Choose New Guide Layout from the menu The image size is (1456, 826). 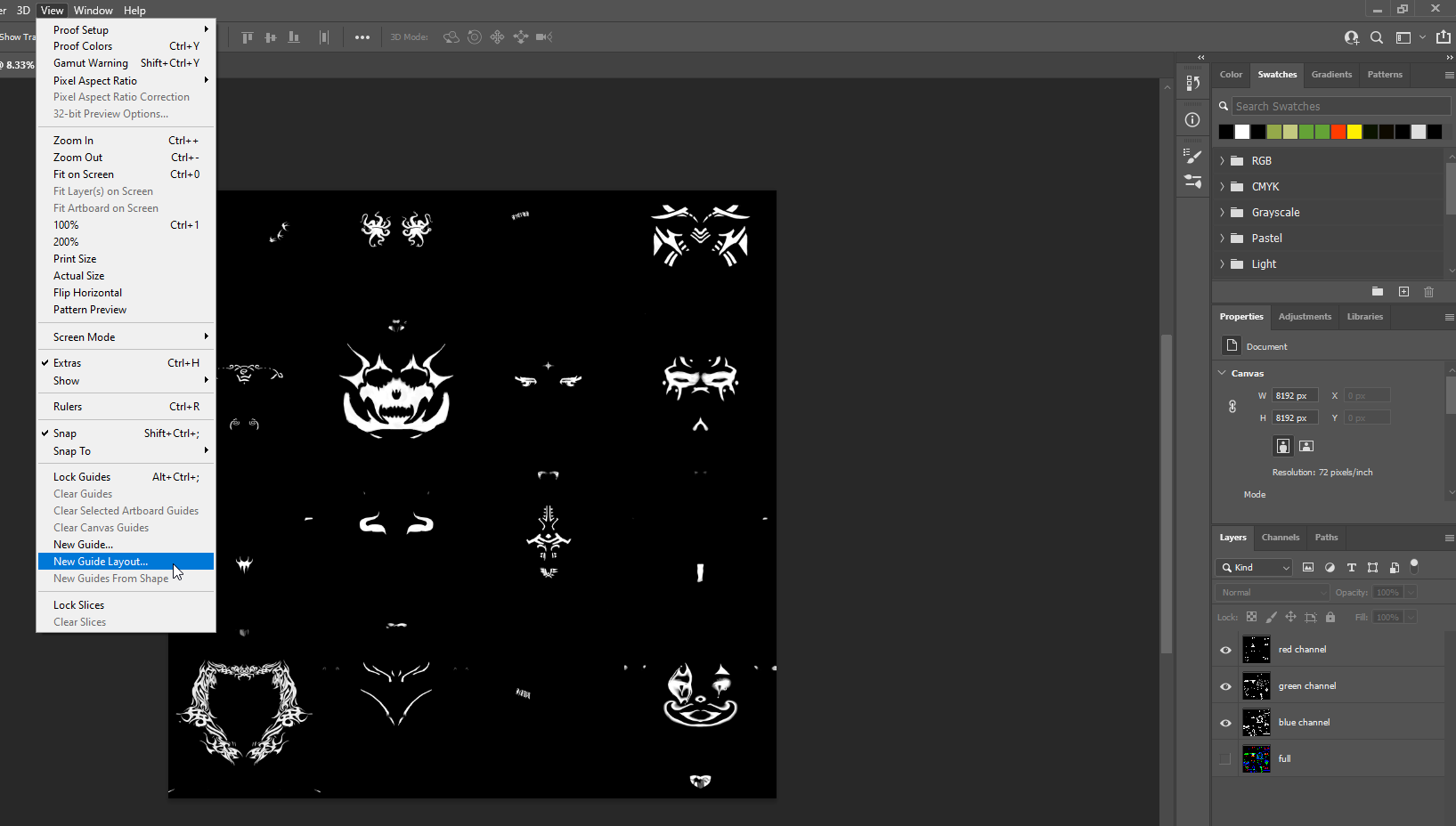tap(101, 562)
